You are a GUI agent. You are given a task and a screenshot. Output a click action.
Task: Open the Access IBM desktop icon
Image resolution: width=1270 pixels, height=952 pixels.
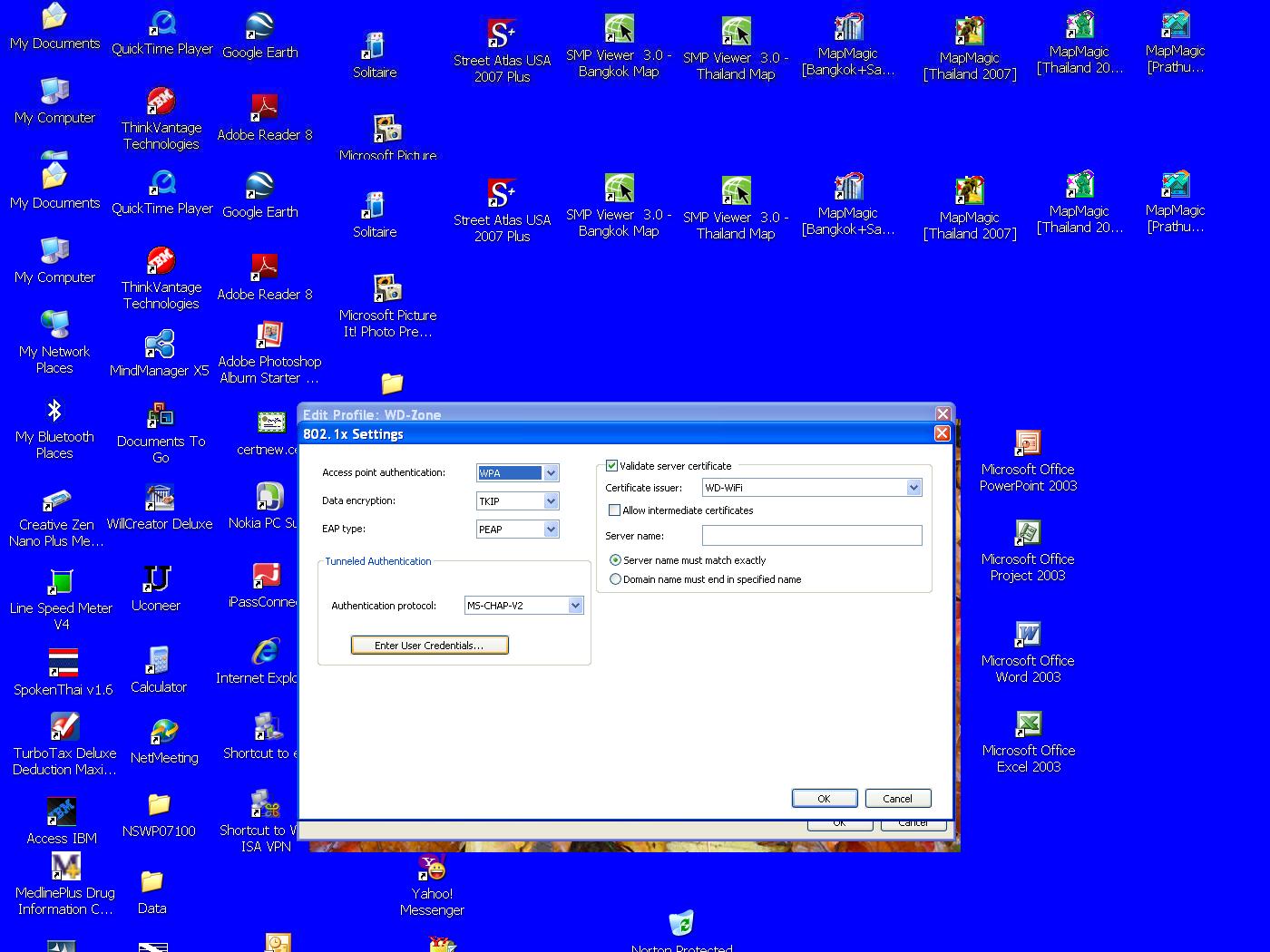coord(62,811)
